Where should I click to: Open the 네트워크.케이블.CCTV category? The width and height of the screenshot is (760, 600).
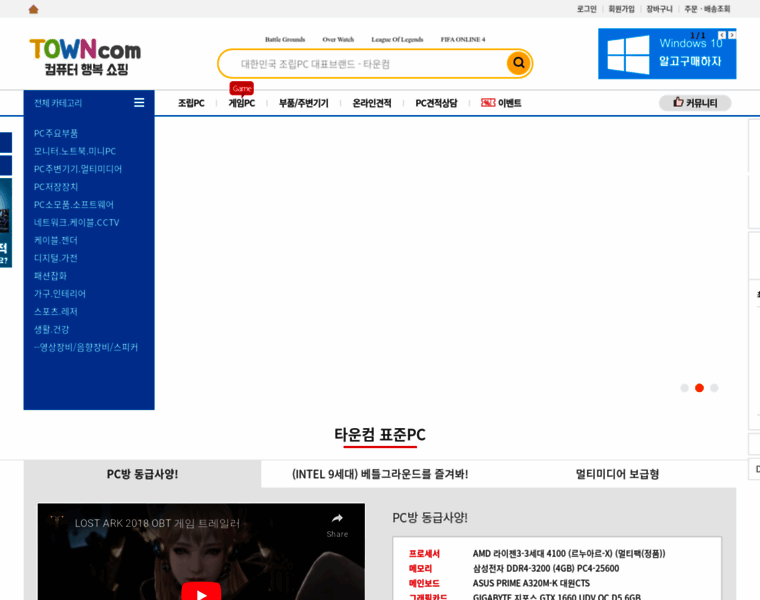76,222
